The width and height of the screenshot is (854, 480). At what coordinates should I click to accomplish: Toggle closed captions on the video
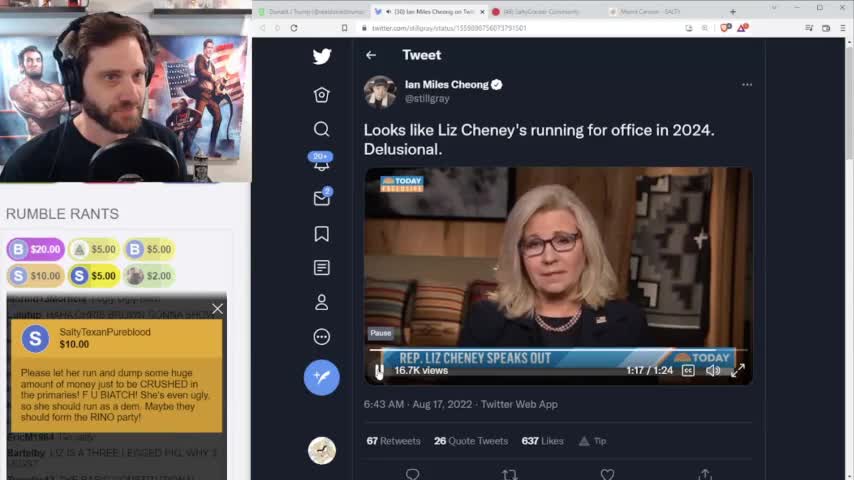(x=688, y=370)
